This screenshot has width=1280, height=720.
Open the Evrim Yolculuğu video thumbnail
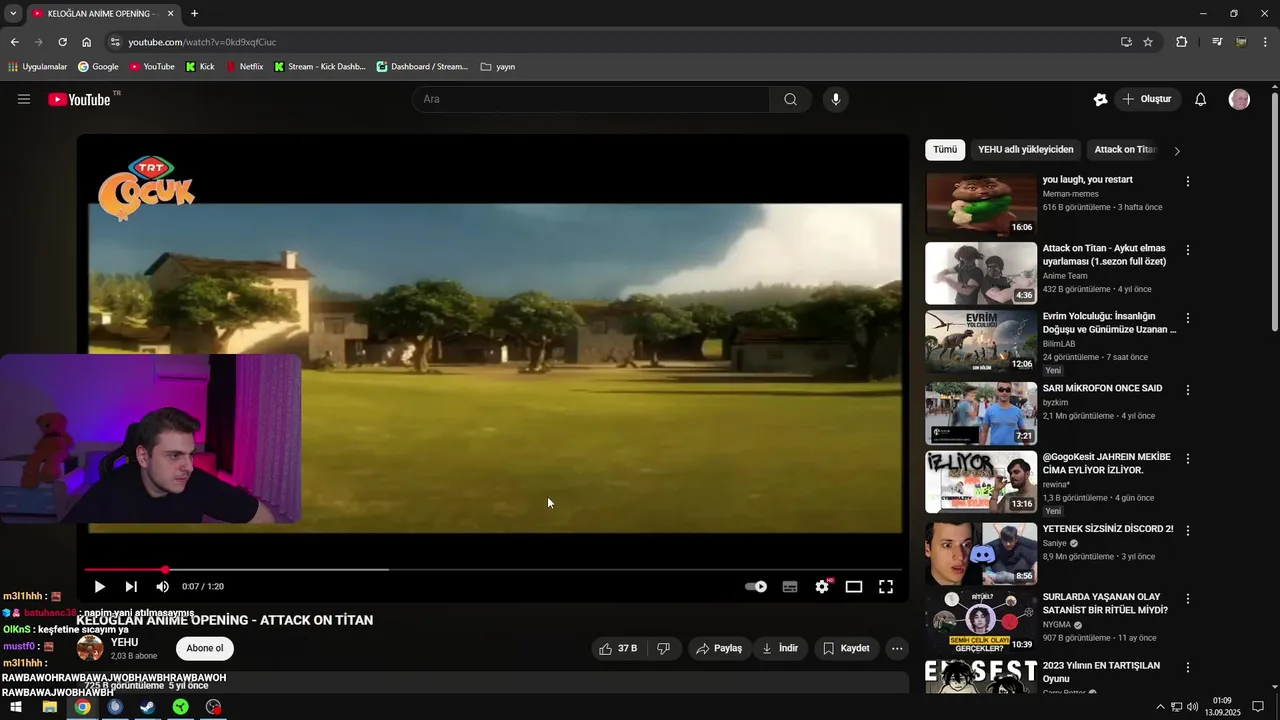tap(981, 342)
